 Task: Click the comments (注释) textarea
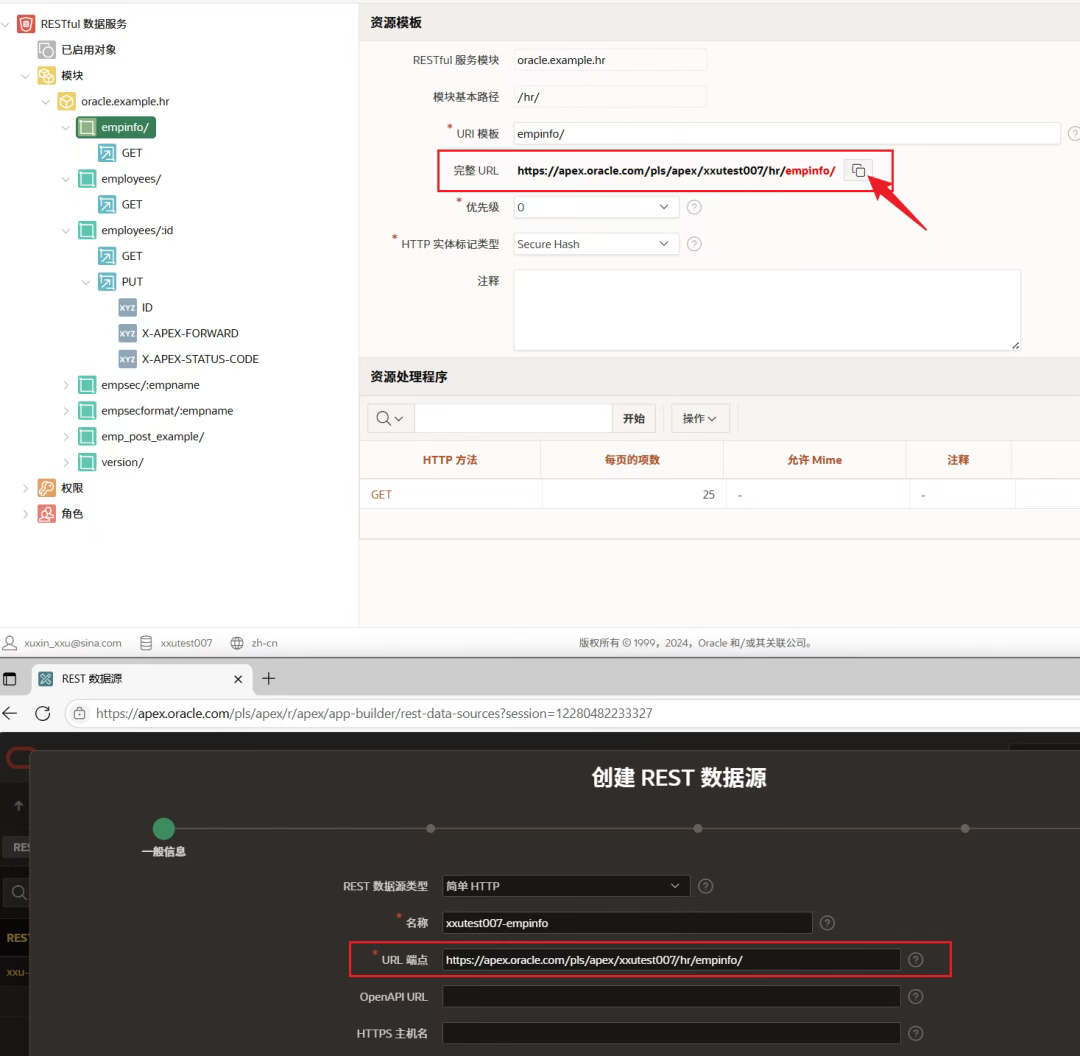coord(767,310)
